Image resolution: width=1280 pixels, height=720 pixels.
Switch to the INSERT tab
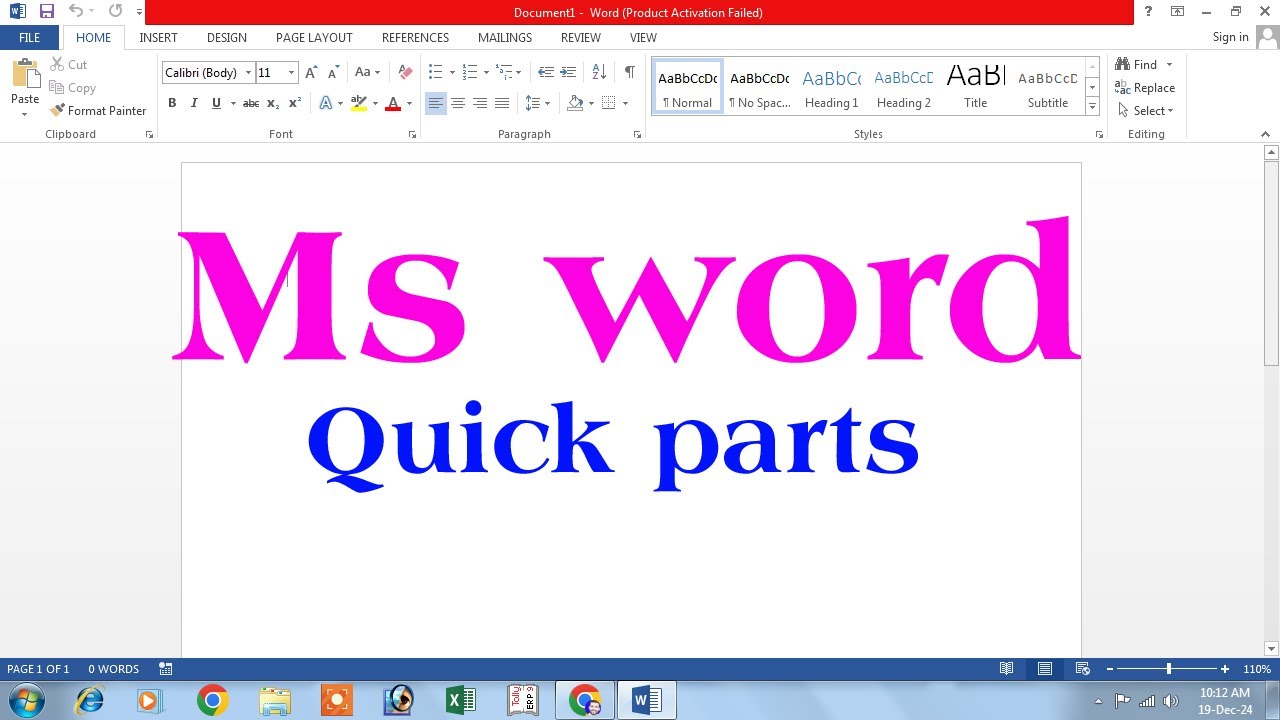tap(158, 37)
